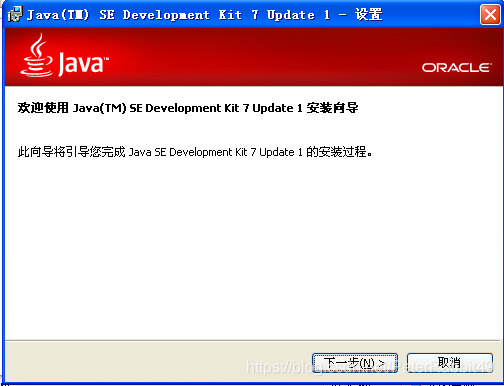The width and height of the screenshot is (504, 386).
Task: Click the ORACLE logo in the banner
Action: pos(457,68)
